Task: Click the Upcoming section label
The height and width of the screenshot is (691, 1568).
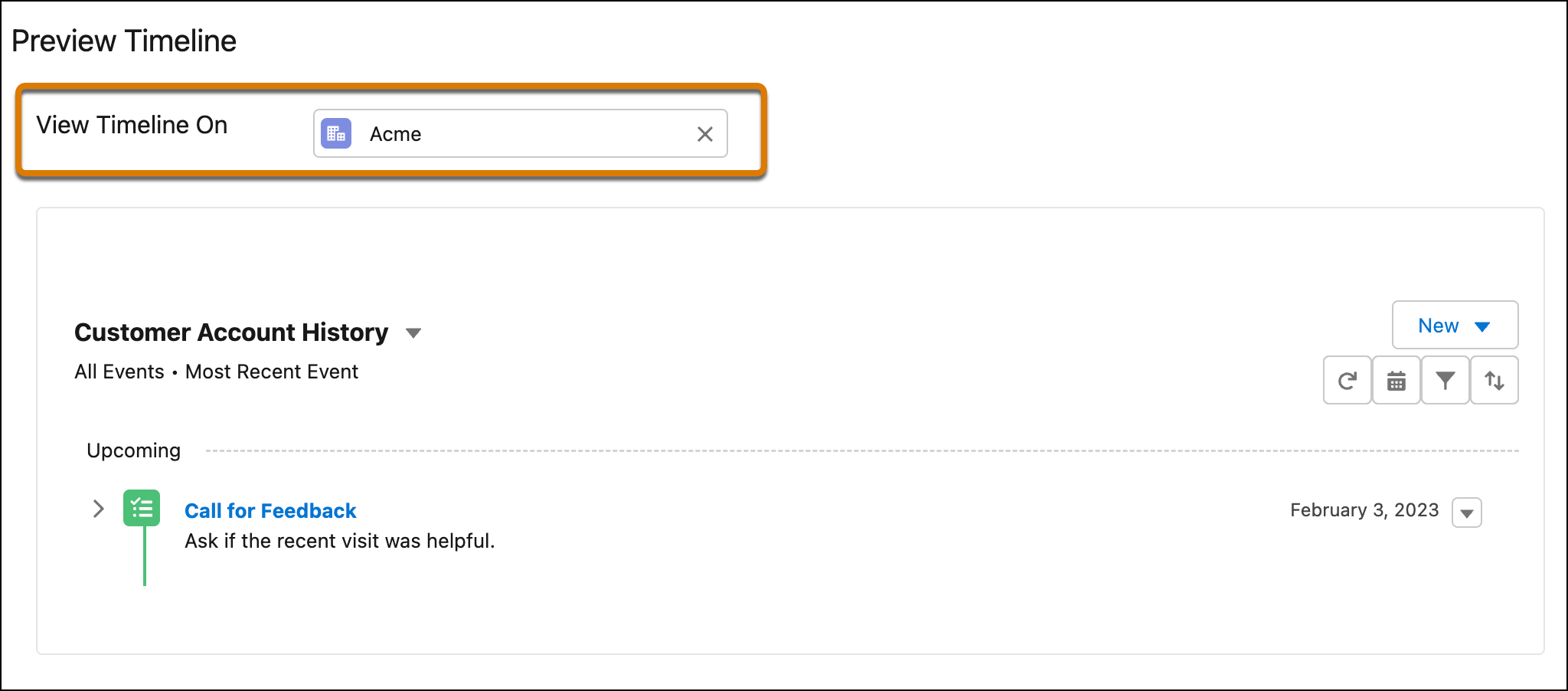Action: pos(133,450)
